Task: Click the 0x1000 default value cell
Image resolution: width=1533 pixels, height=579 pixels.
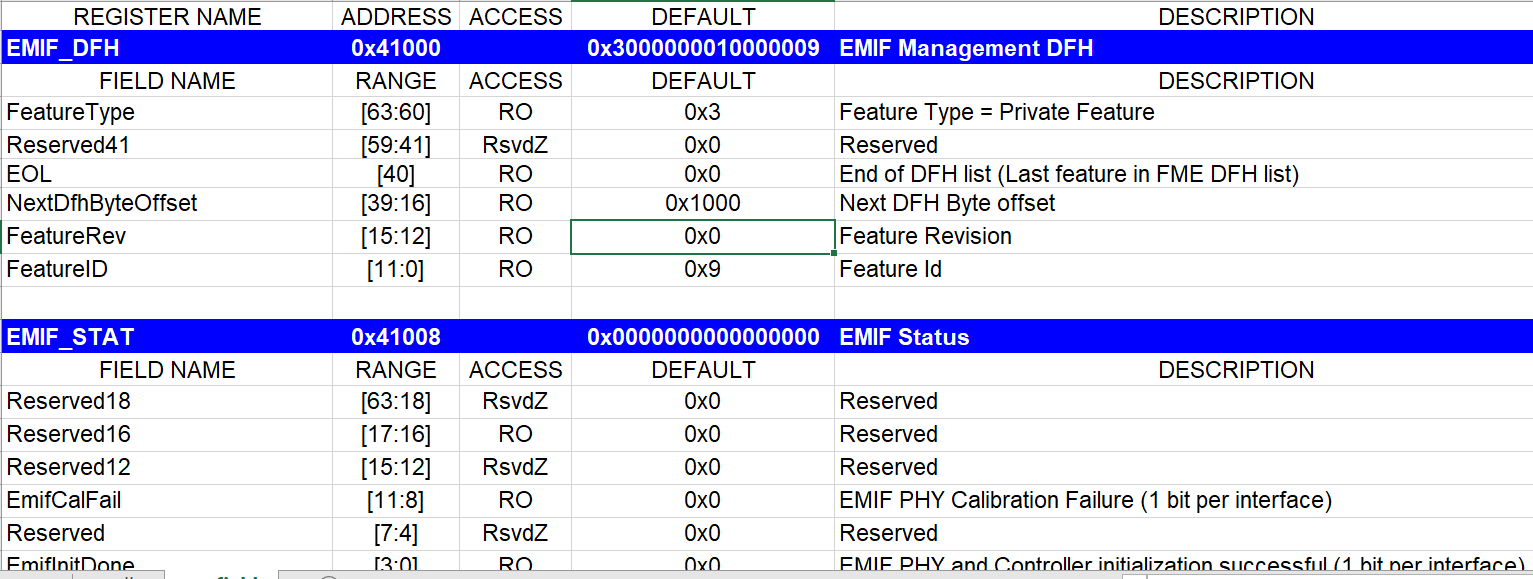Action: click(703, 203)
